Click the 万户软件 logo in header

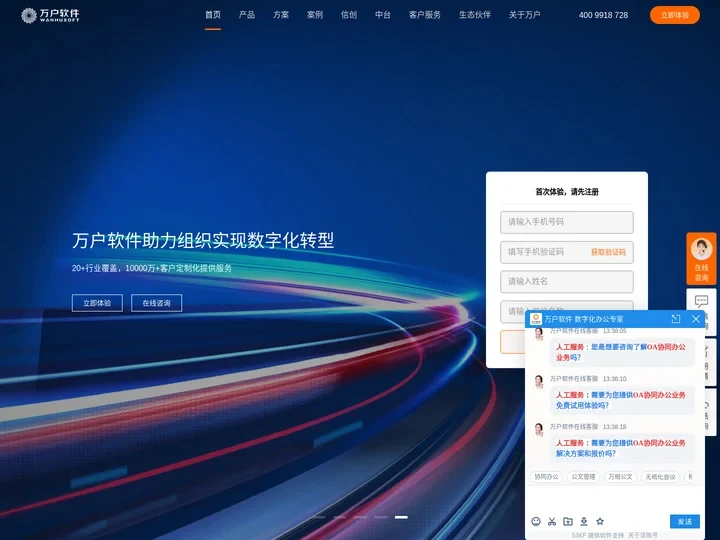(50, 15)
